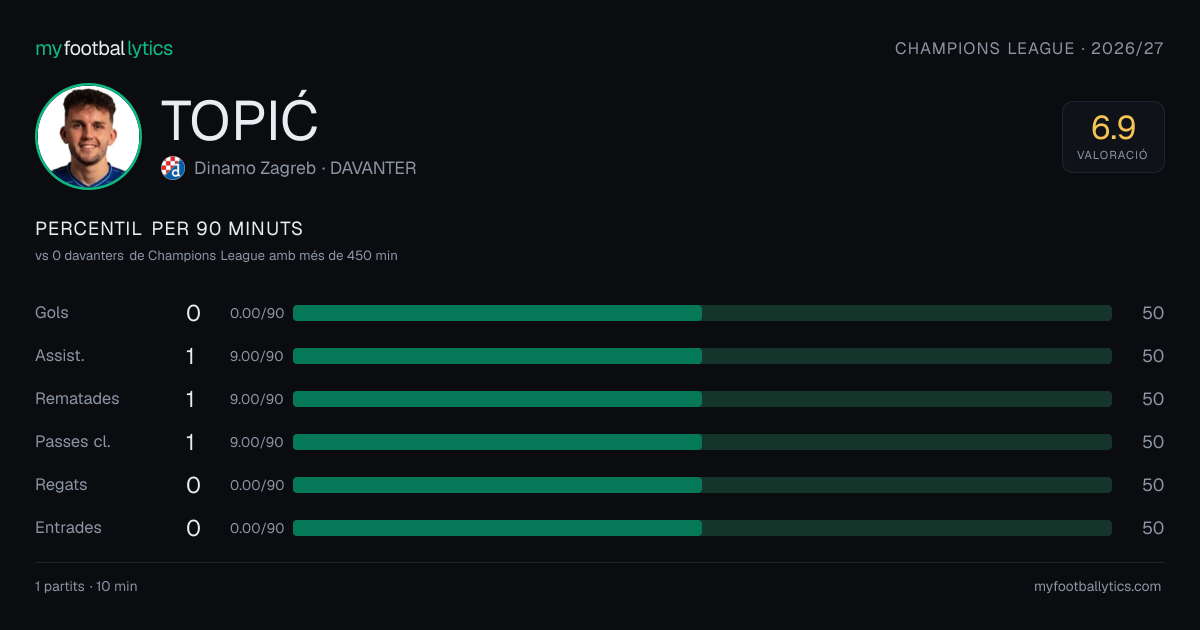Image resolution: width=1200 pixels, height=630 pixels.
Task: Click the Assist. 9.00/90 rate value
Action: (x=257, y=356)
